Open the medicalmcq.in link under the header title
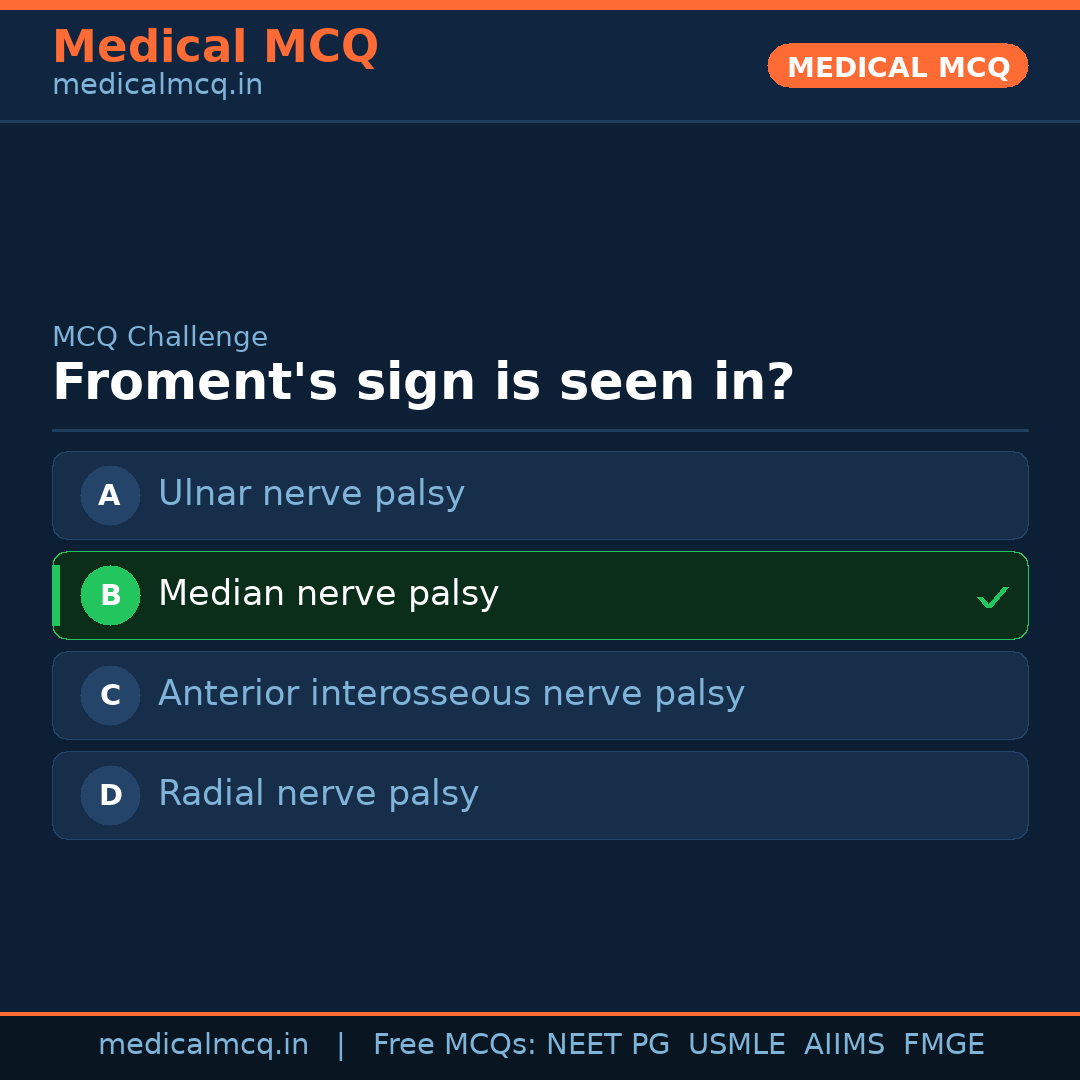This screenshot has height=1080, width=1080. point(157,85)
